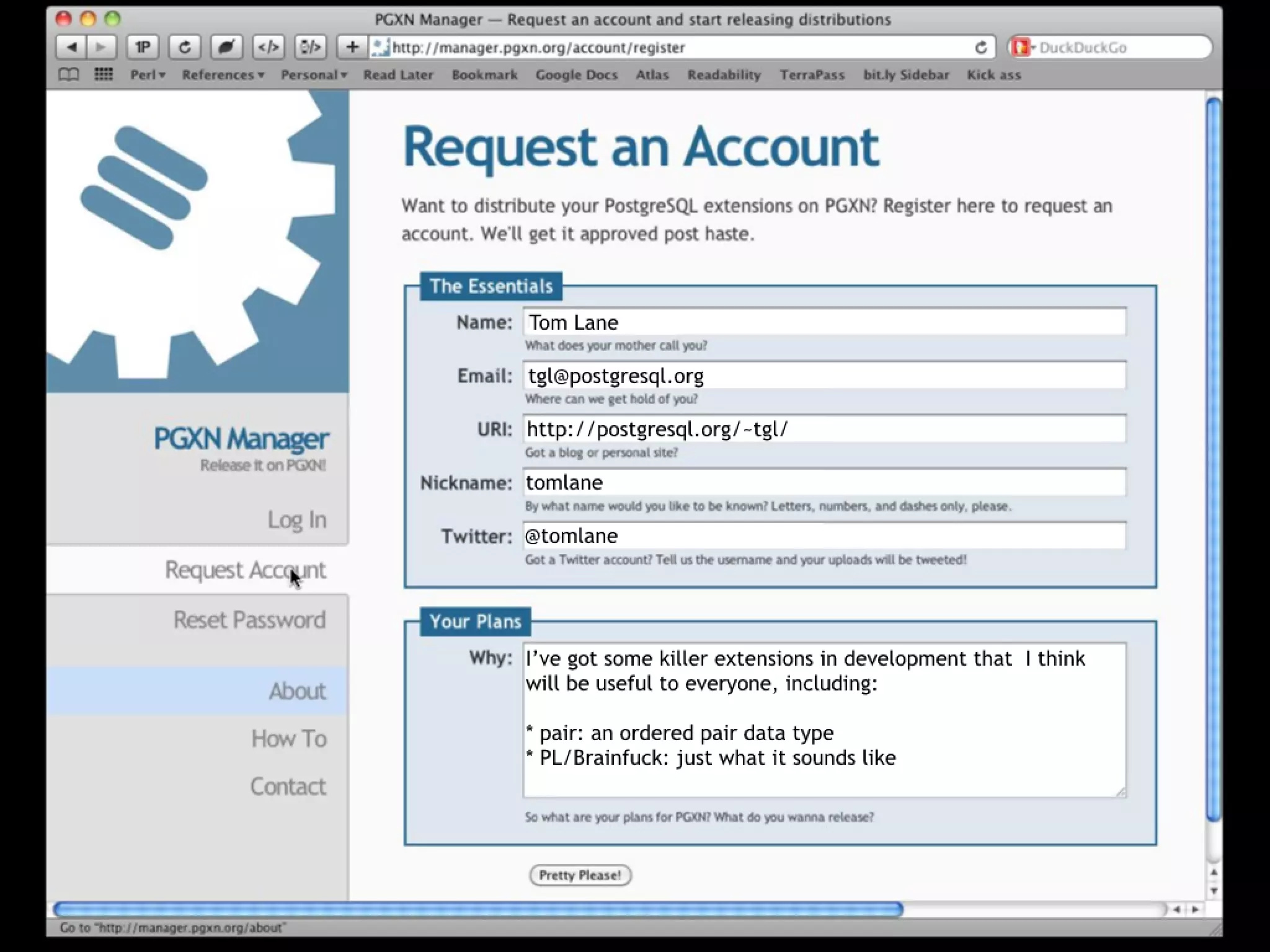The height and width of the screenshot is (952, 1270).
Task: Click the site favicon in address bar
Action: 380,48
